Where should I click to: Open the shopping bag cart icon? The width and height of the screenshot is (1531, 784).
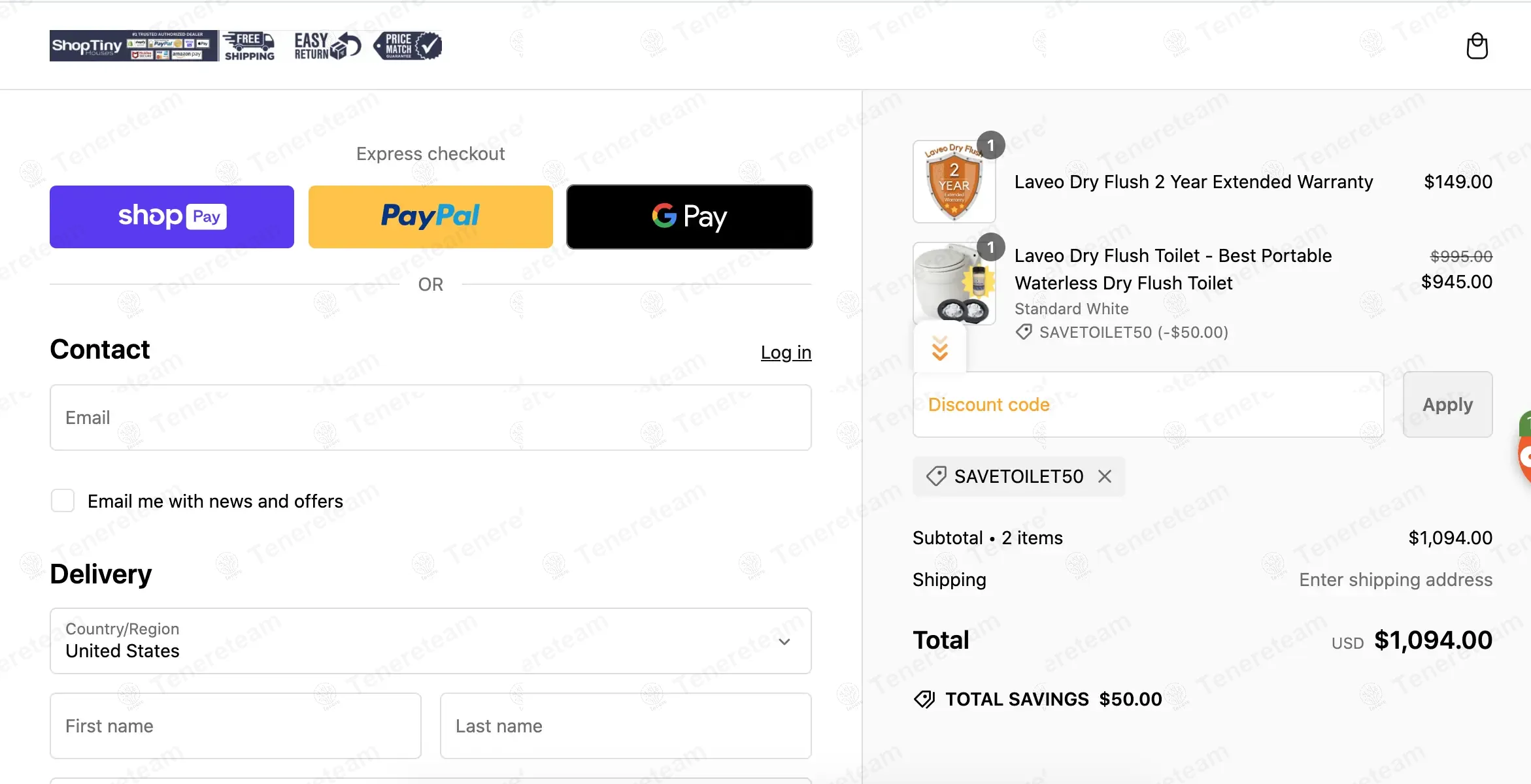tap(1477, 46)
